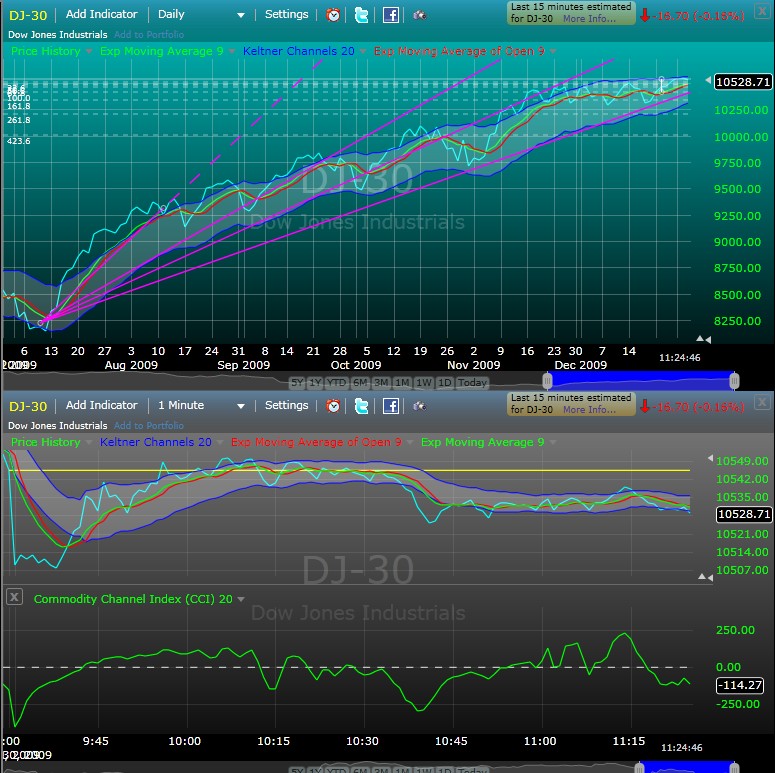
Task: Expand Price History options in the 1 Minute chart
Action: point(89,442)
